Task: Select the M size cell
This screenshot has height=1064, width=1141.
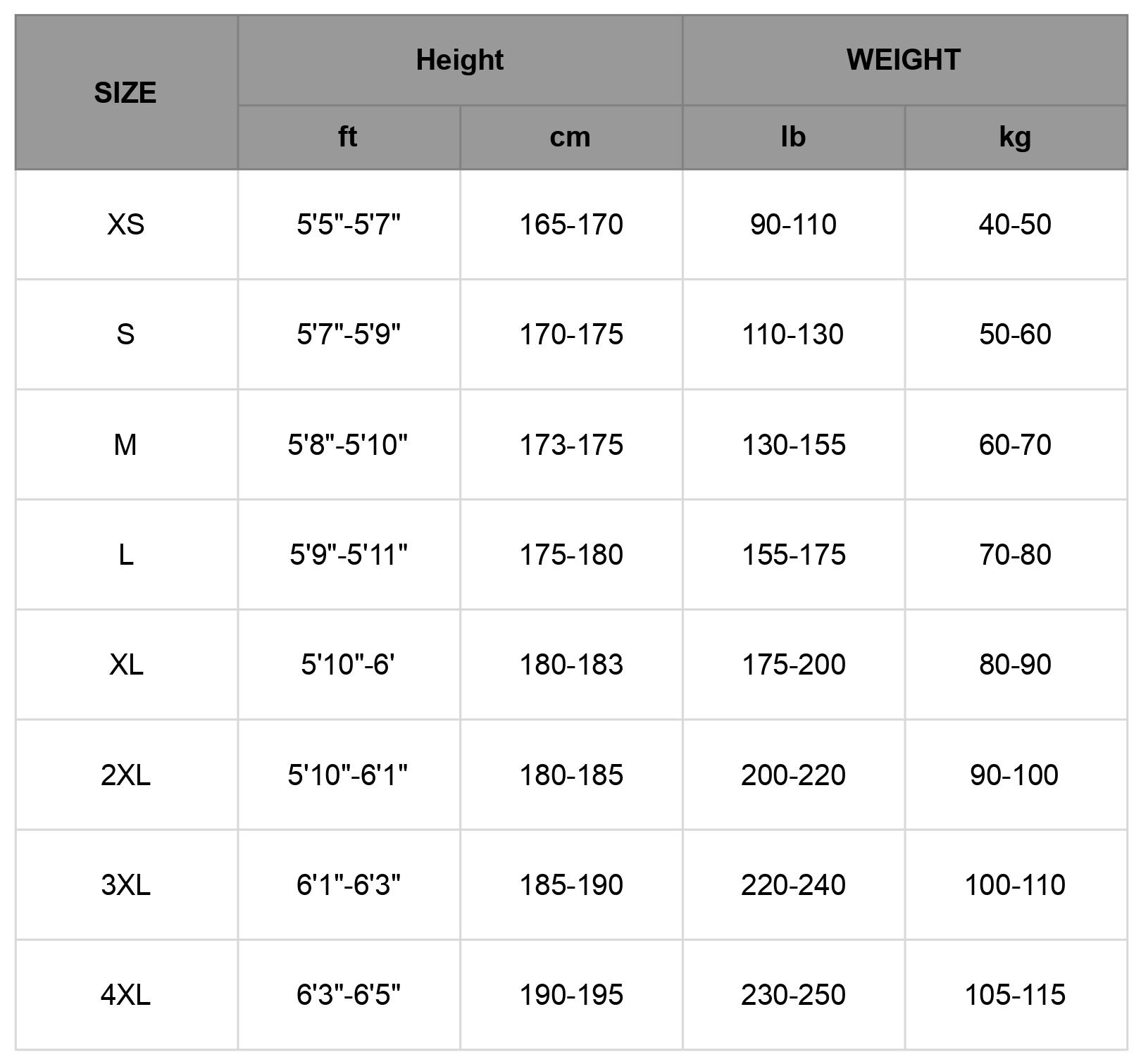Action: [x=125, y=445]
